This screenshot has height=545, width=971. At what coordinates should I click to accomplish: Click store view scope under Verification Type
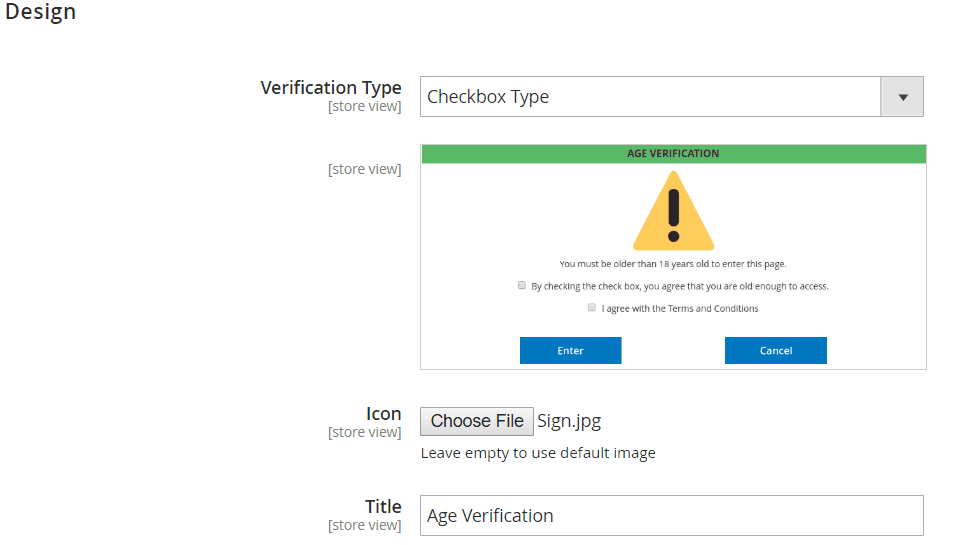(x=365, y=107)
